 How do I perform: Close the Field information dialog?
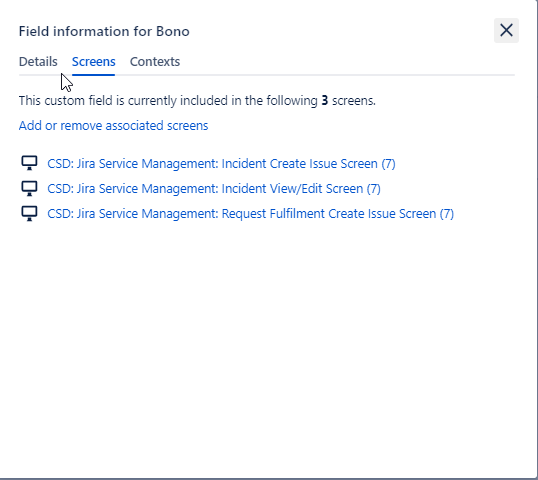coord(506,31)
